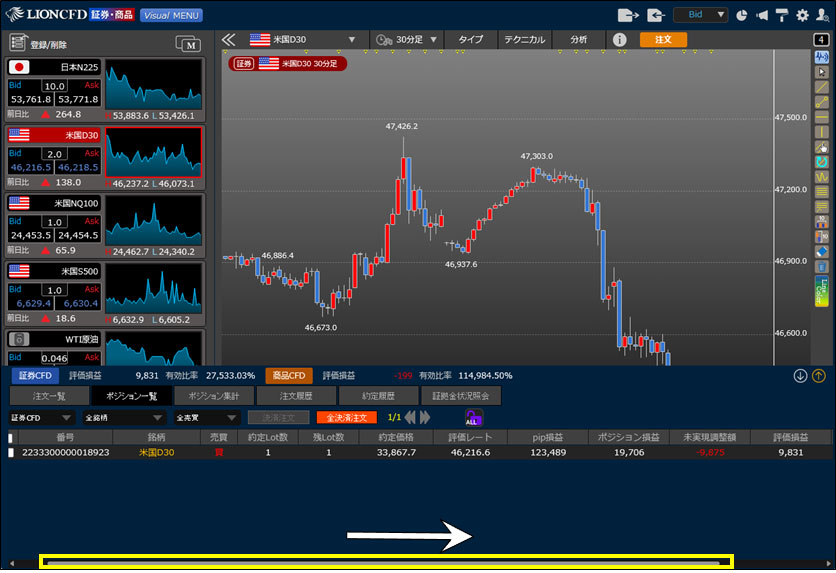This screenshot has width=836, height=573.
Task: Toggle the select-all checkbox in position header
Action: (x=11, y=437)
